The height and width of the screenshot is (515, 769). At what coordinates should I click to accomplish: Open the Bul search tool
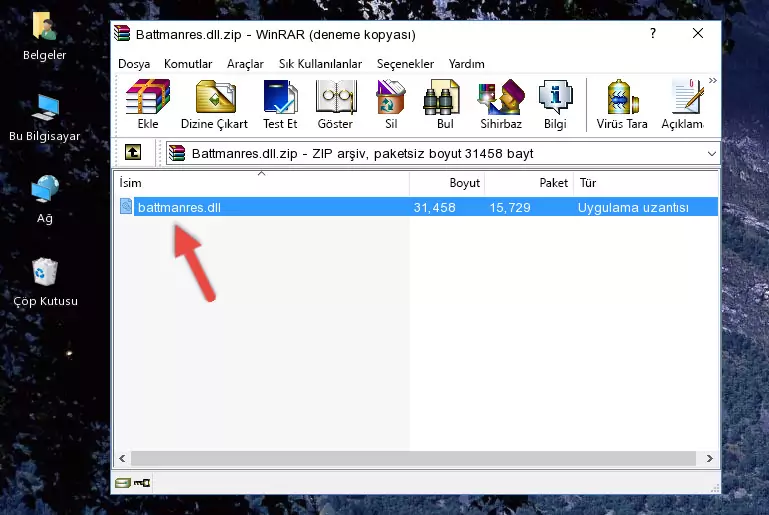(444, 104)
